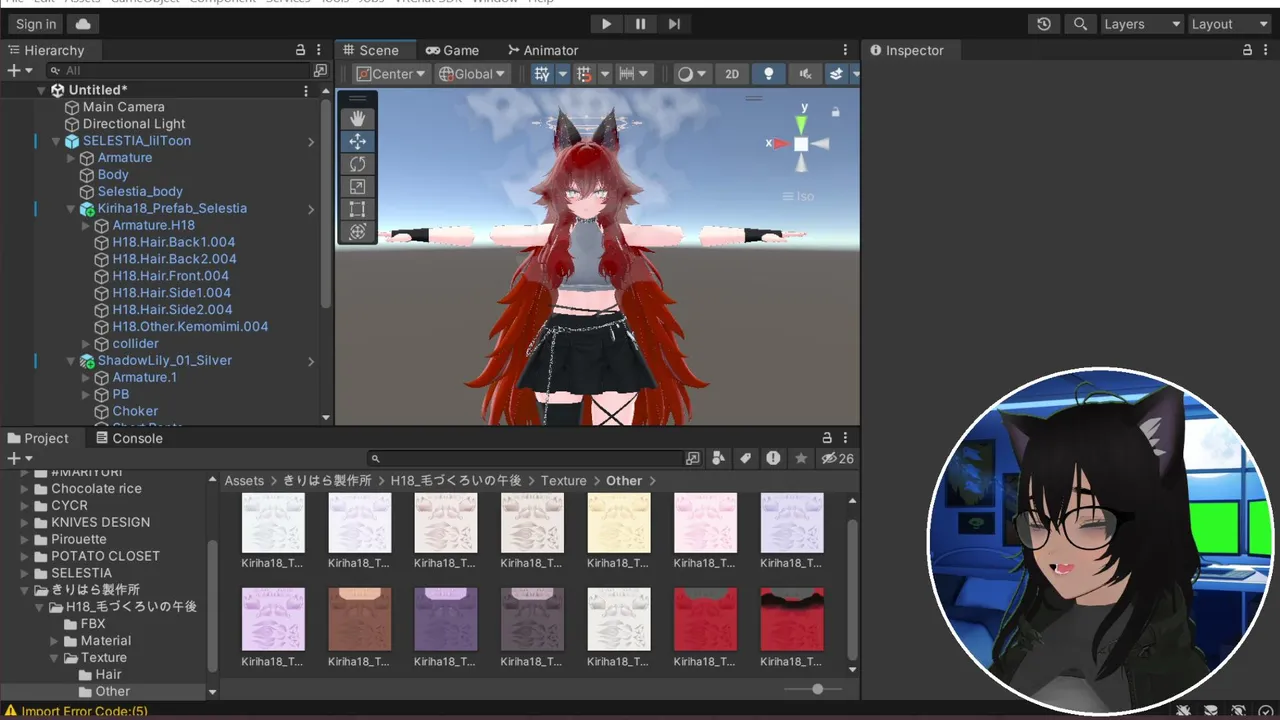Viewport: 1280px width, 720px height.
Task: Click Search by Type icon in Project
Action: pos(718,458)
